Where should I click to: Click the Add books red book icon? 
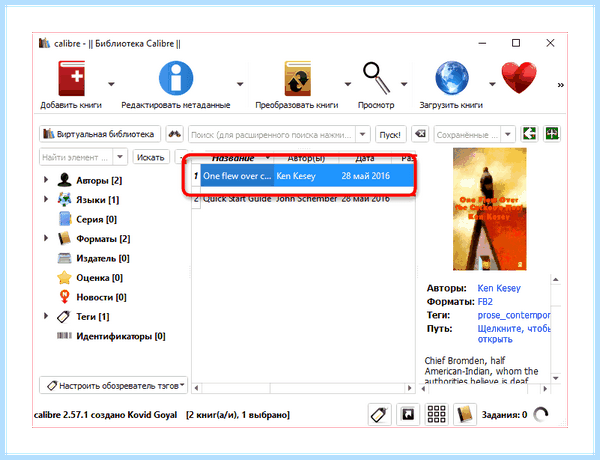click(72, 78)
